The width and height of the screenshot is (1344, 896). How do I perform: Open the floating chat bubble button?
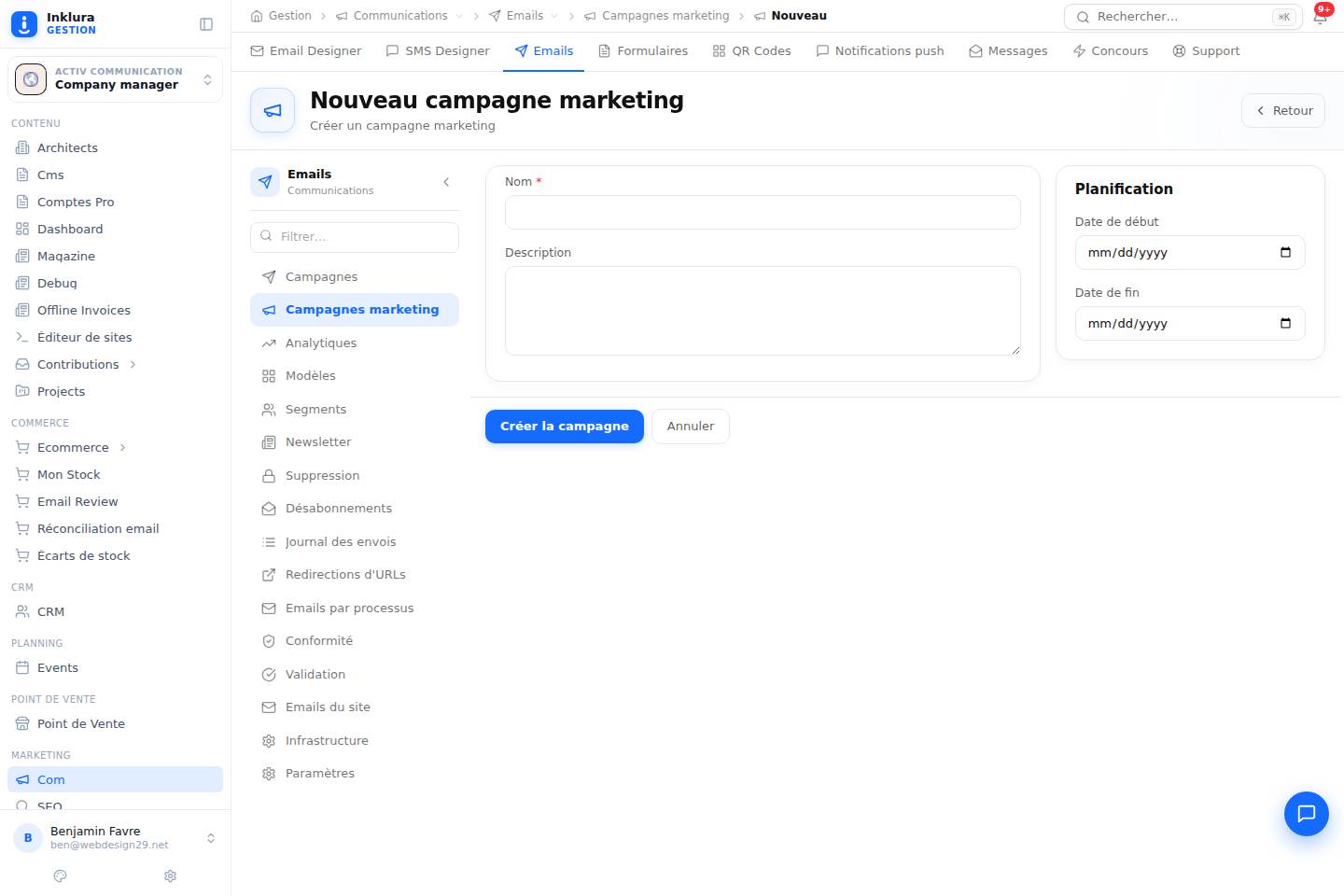click(x=1306, y=814)
